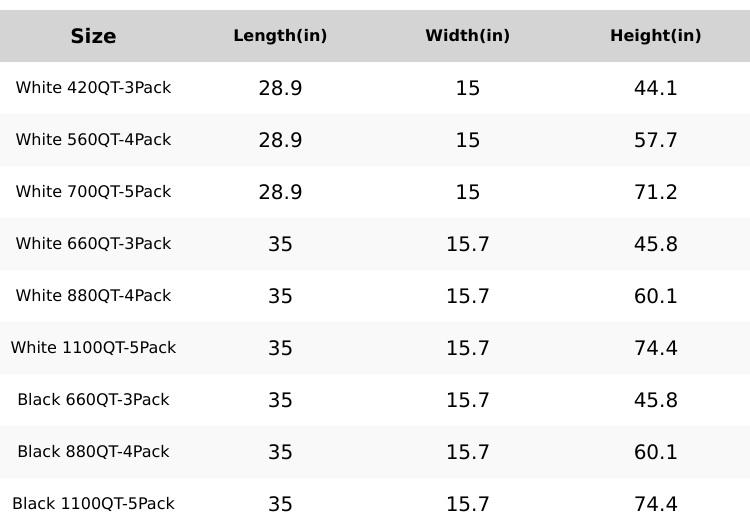Click the Height(in) column header
This screenshot has width=750, height=530.
[x=655, y=36]
